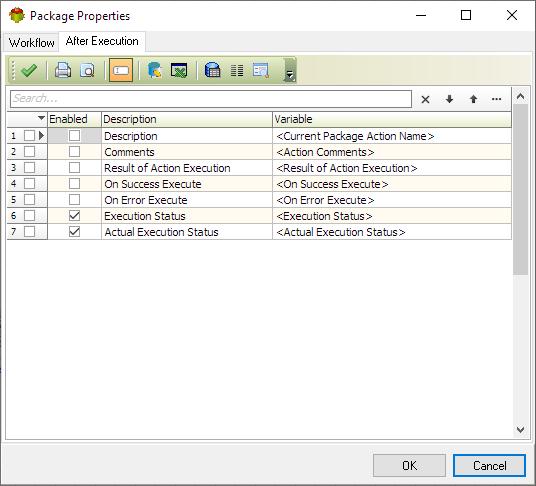Screen dimensions: 536x486
Task: Open print preview magnifier icon
Action: point(88,70)
